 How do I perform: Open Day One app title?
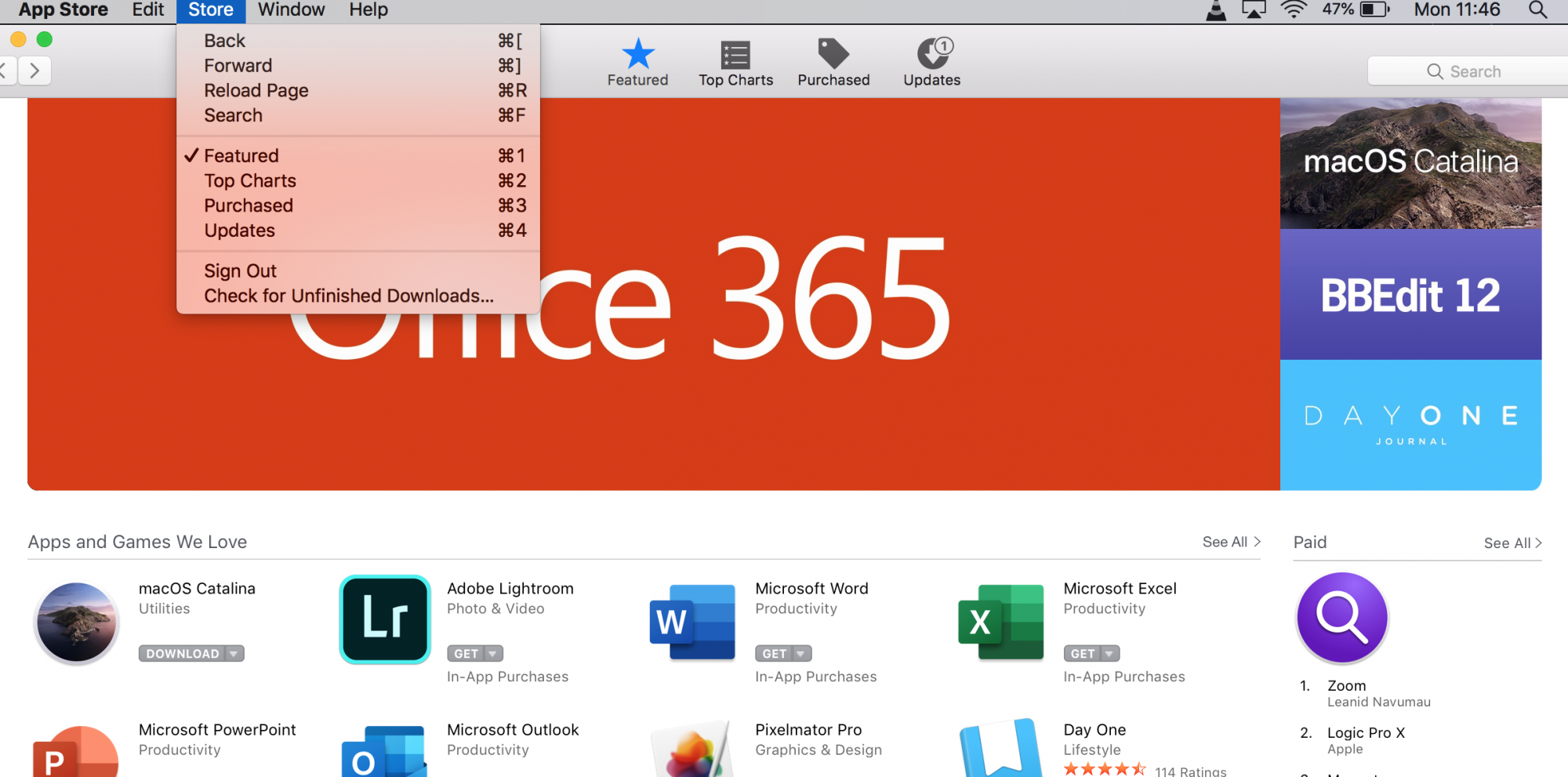pyautogui.click(x=1094, y=730)
